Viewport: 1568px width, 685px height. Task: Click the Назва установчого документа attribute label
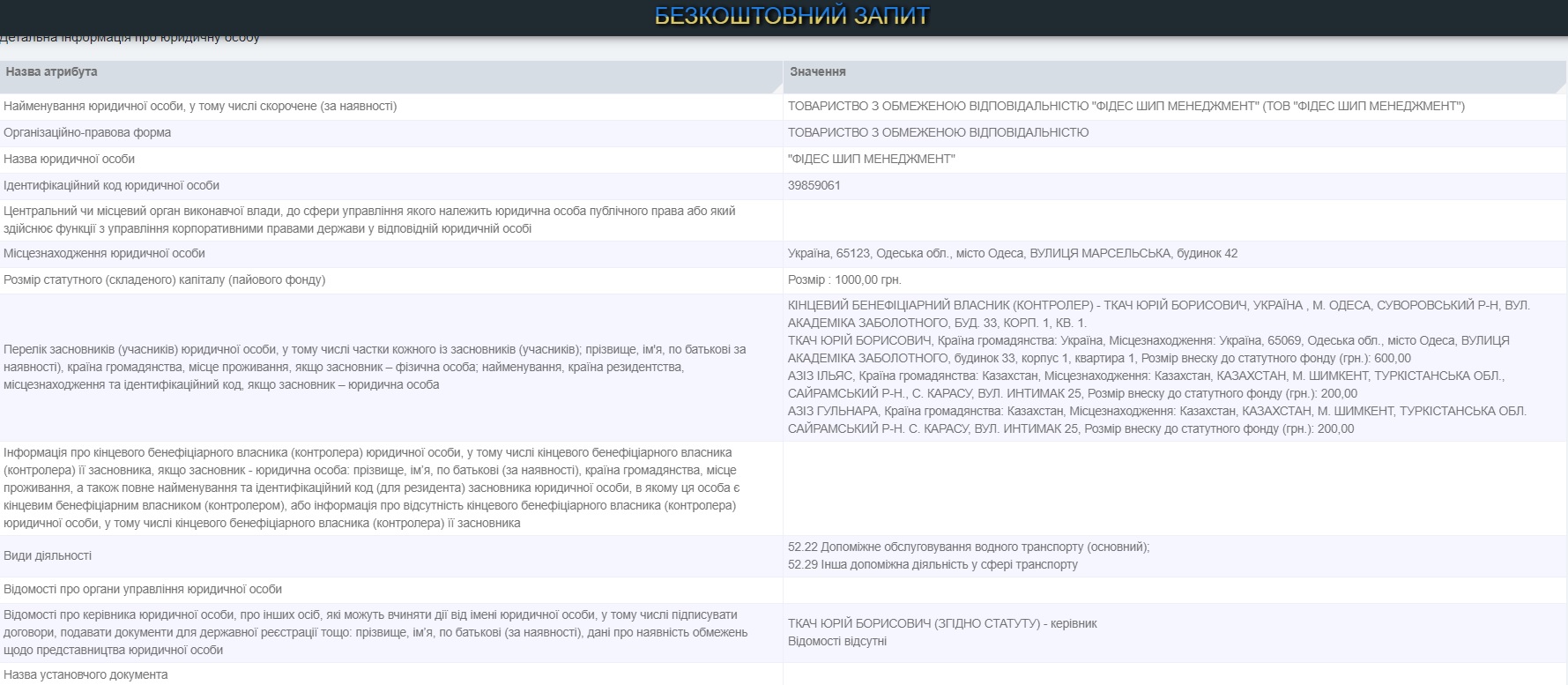click(x=85, y=674)
